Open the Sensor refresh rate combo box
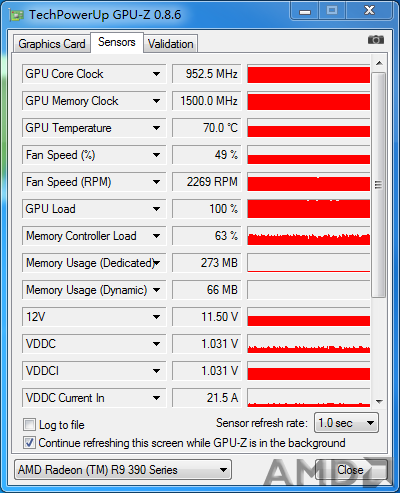 tap(346, 423)
